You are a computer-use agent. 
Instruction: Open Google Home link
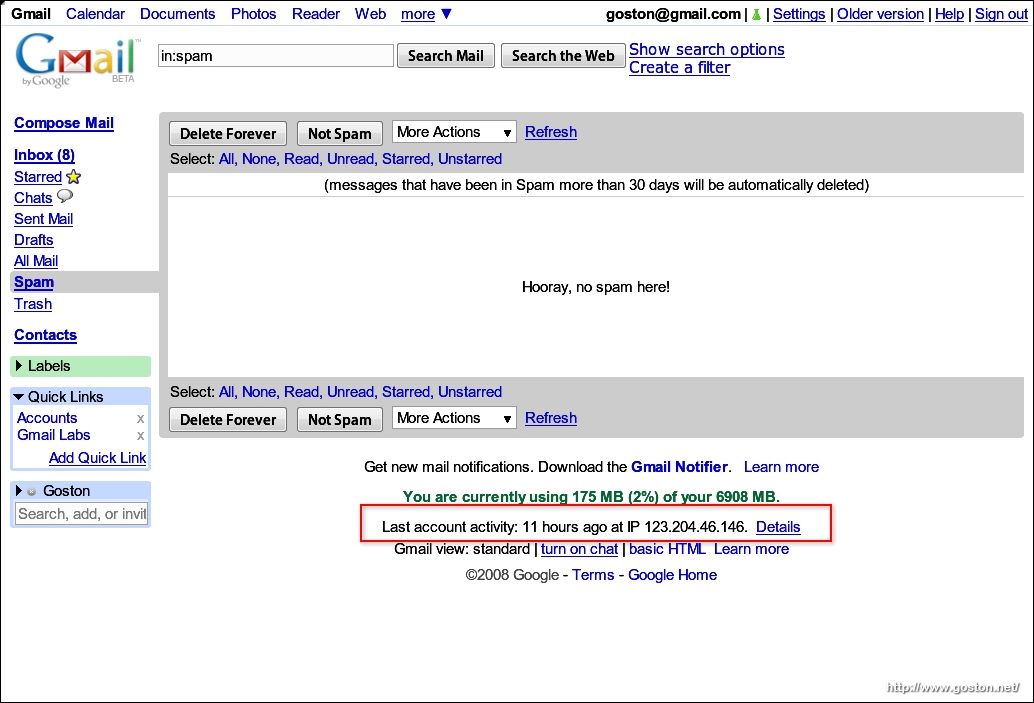click(x=672, y=575)
